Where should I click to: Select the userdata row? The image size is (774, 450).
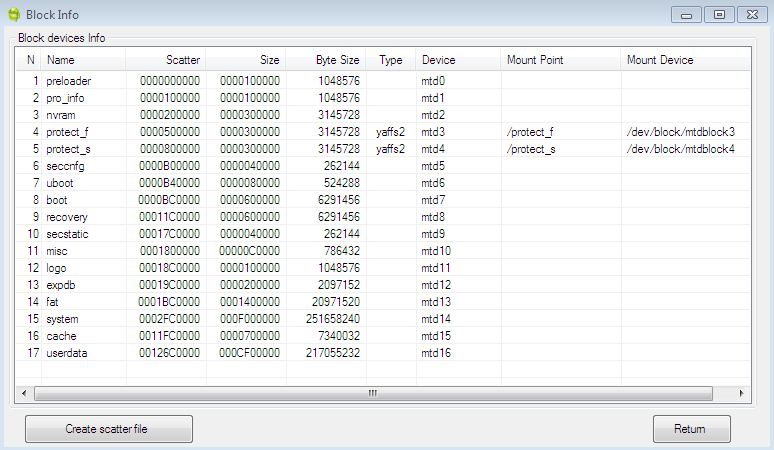point(383,353)
